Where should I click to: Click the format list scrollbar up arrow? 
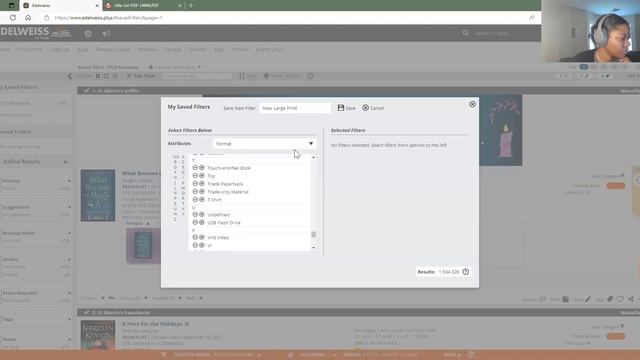(313, 157)
